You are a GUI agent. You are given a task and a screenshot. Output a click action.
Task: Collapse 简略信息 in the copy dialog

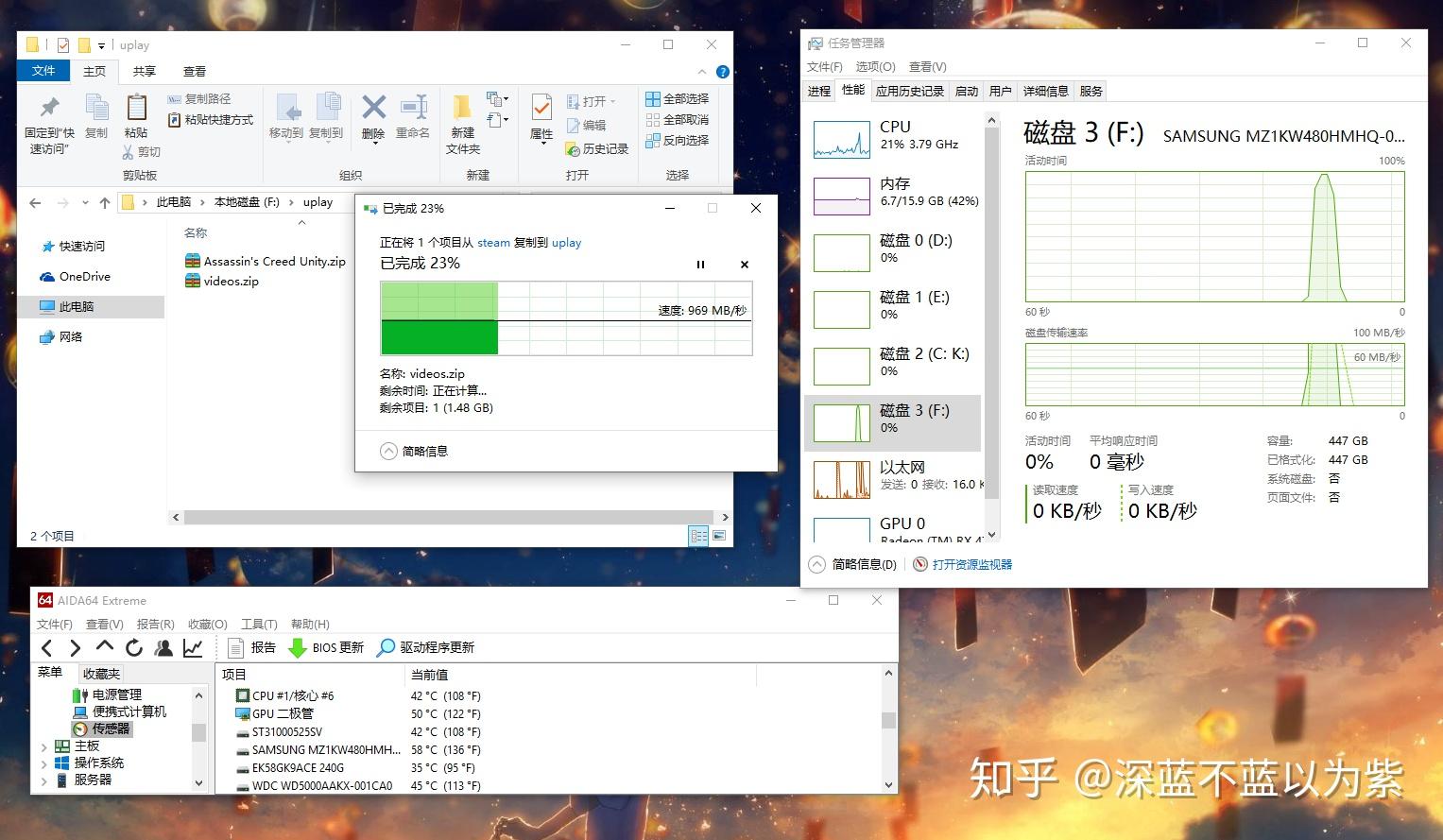pos(388,451)
